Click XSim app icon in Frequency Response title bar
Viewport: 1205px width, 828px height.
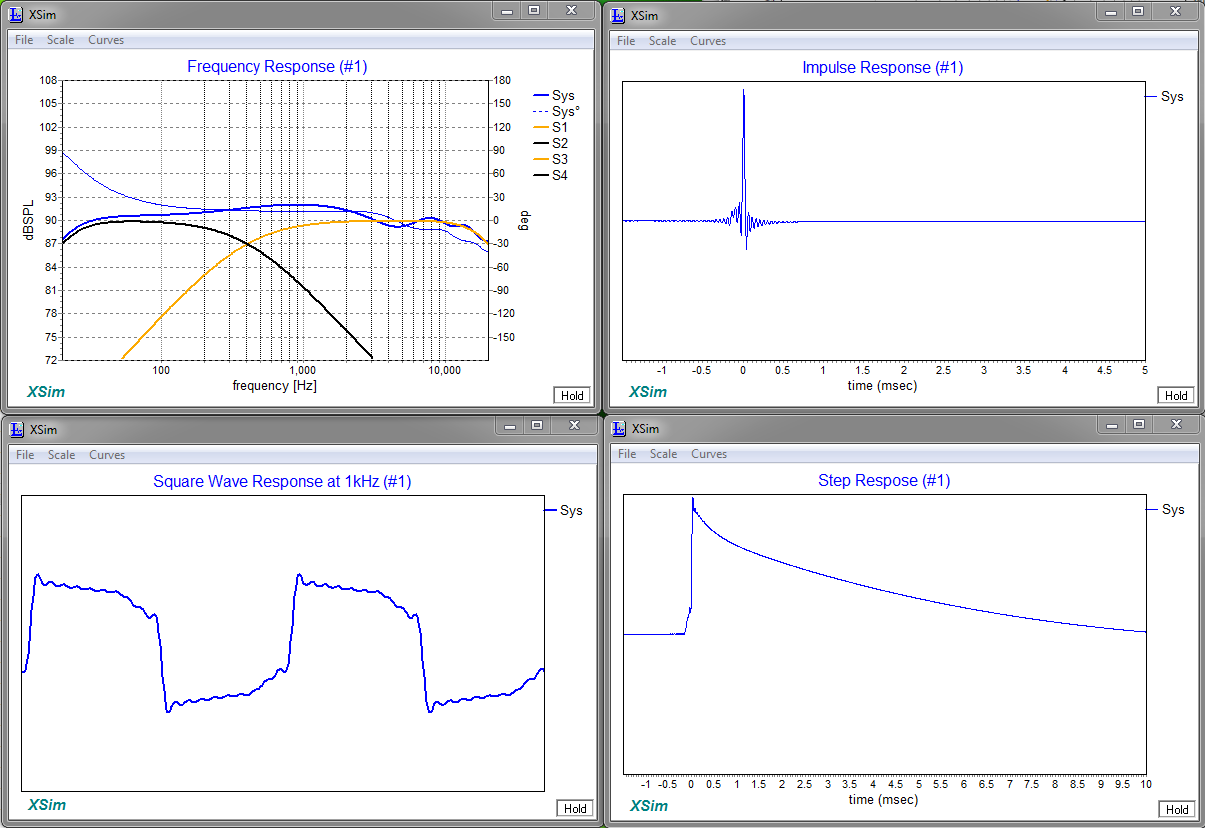[15, 13]
